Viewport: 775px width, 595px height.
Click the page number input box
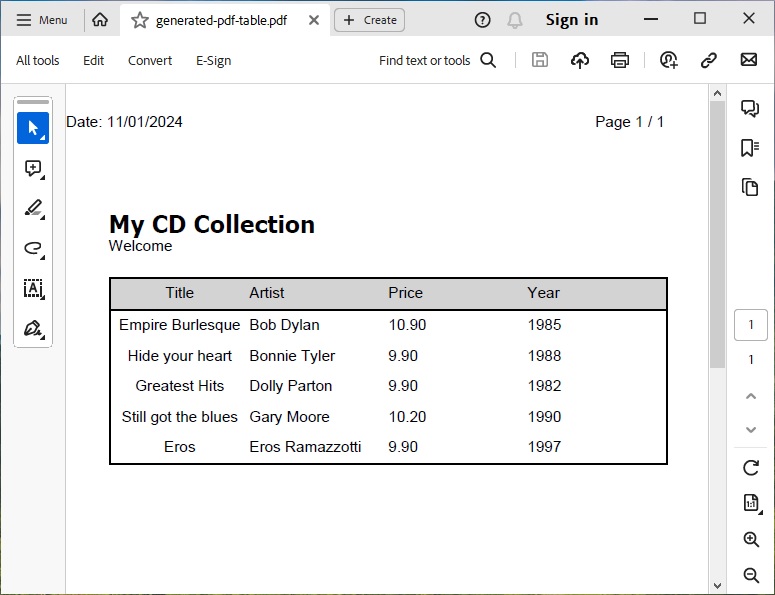(751, 325)
